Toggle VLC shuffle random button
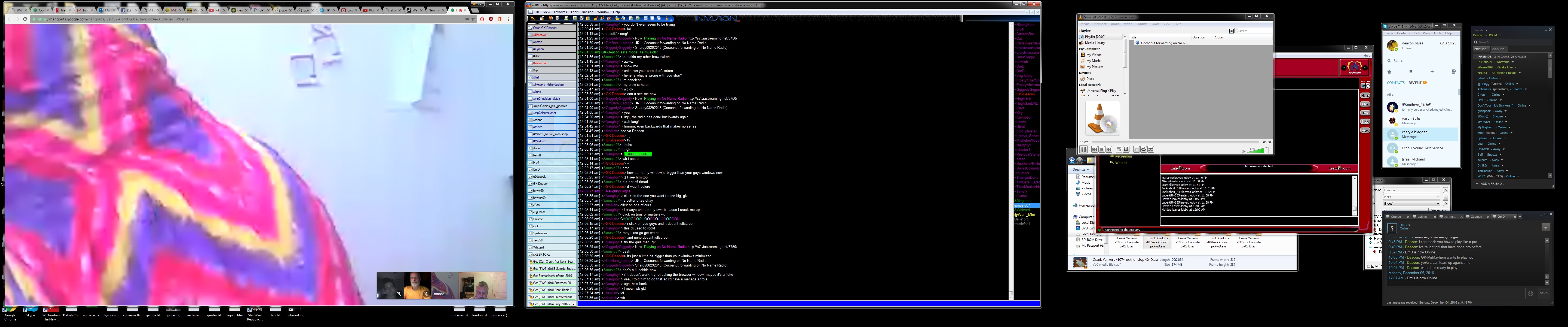Screen dimensions: 1568x327 tap(1151, 149)
